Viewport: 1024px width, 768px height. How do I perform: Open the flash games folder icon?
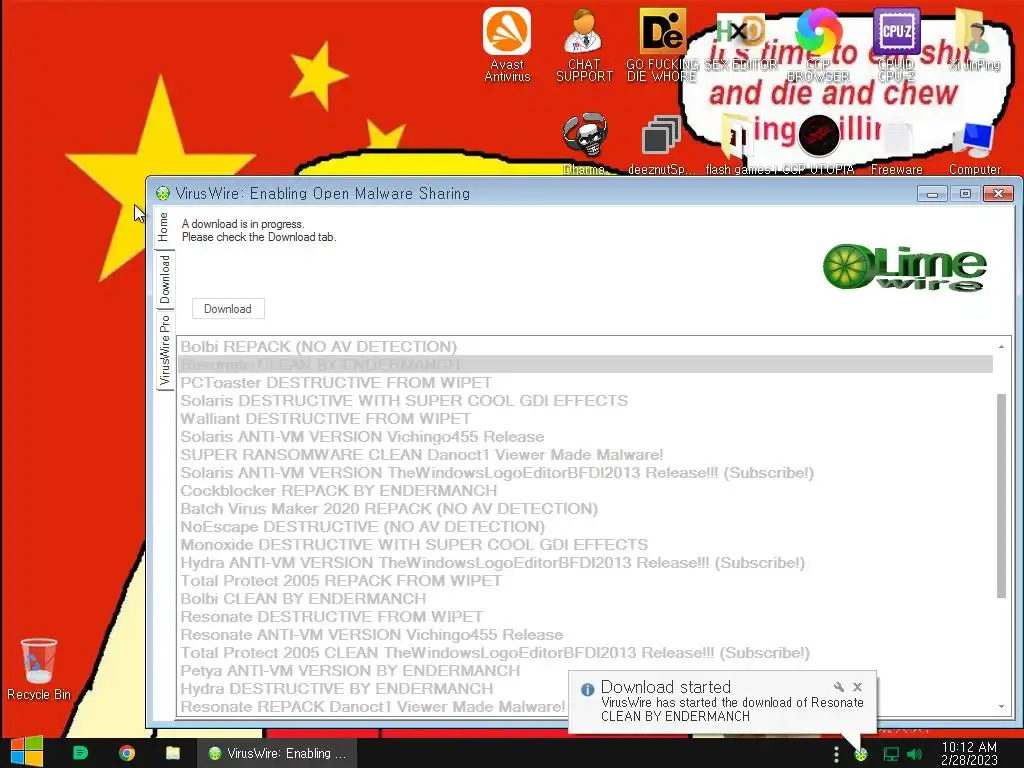pyautogui.click(x=739, y=144)
